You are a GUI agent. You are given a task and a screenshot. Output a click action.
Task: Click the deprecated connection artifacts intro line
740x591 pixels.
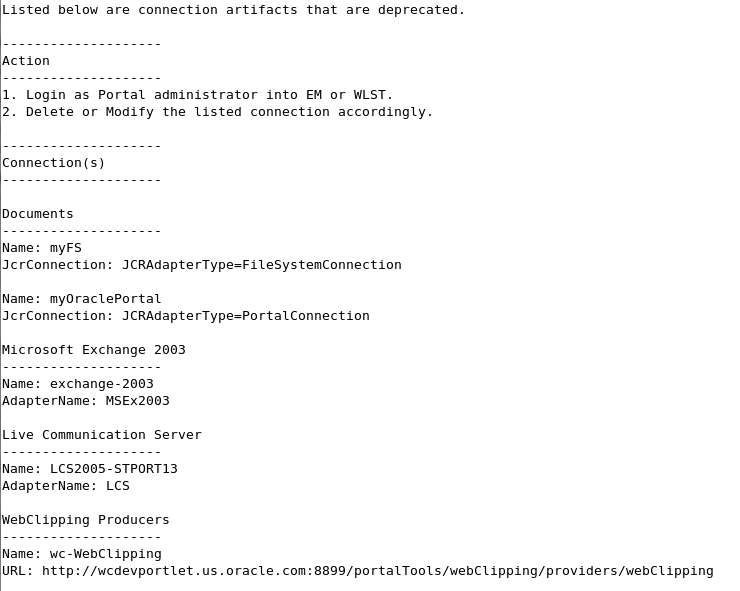tap(233, 10)
